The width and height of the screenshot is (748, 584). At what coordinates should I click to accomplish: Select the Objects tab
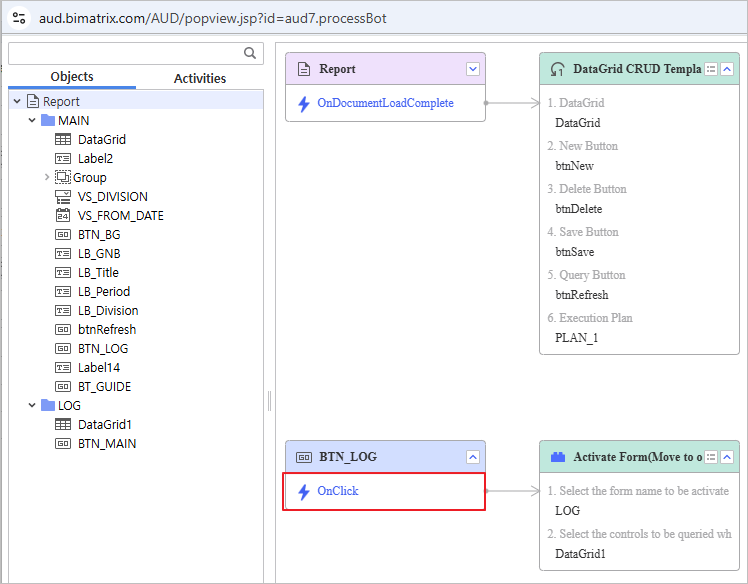pos(72,77)
